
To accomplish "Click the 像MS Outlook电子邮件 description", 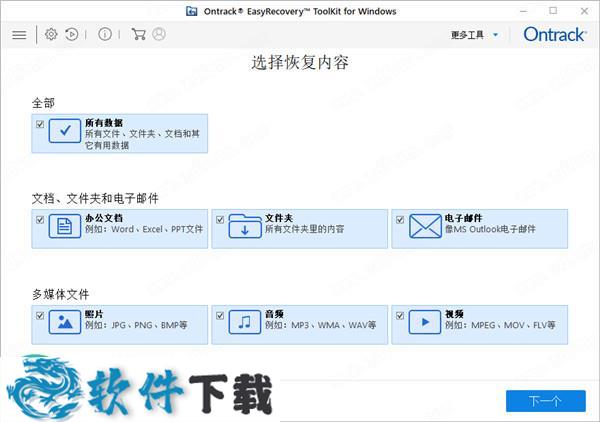I will tap(490, 229).
